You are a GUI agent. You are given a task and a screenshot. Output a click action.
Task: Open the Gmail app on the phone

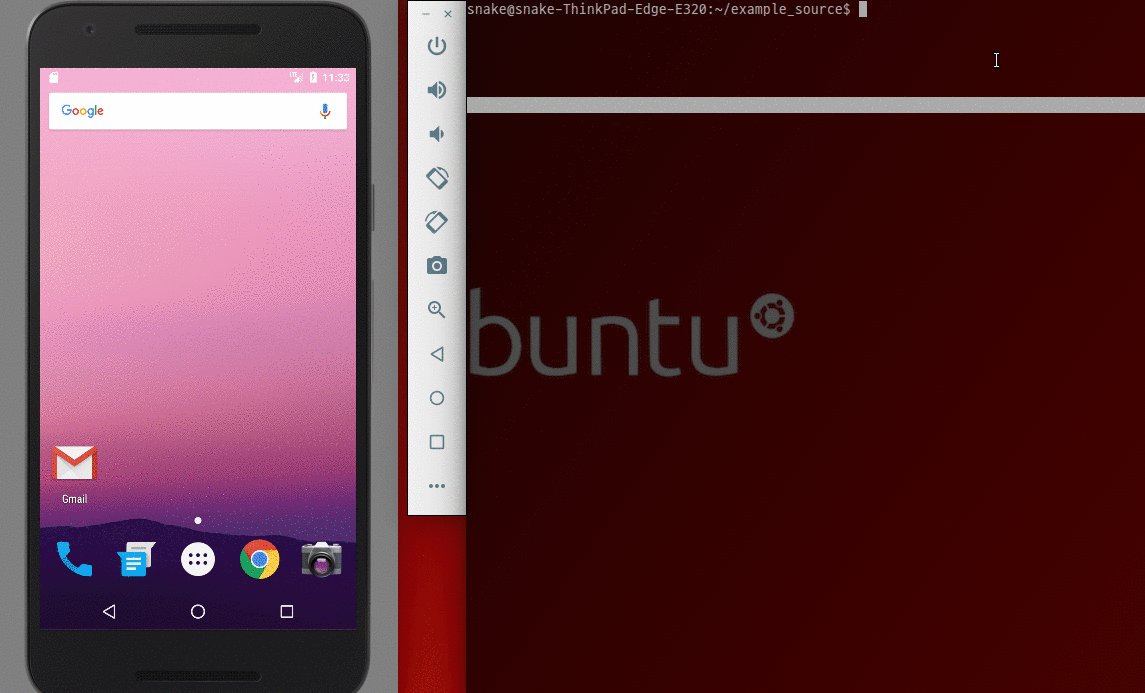(x=74, y=474)
